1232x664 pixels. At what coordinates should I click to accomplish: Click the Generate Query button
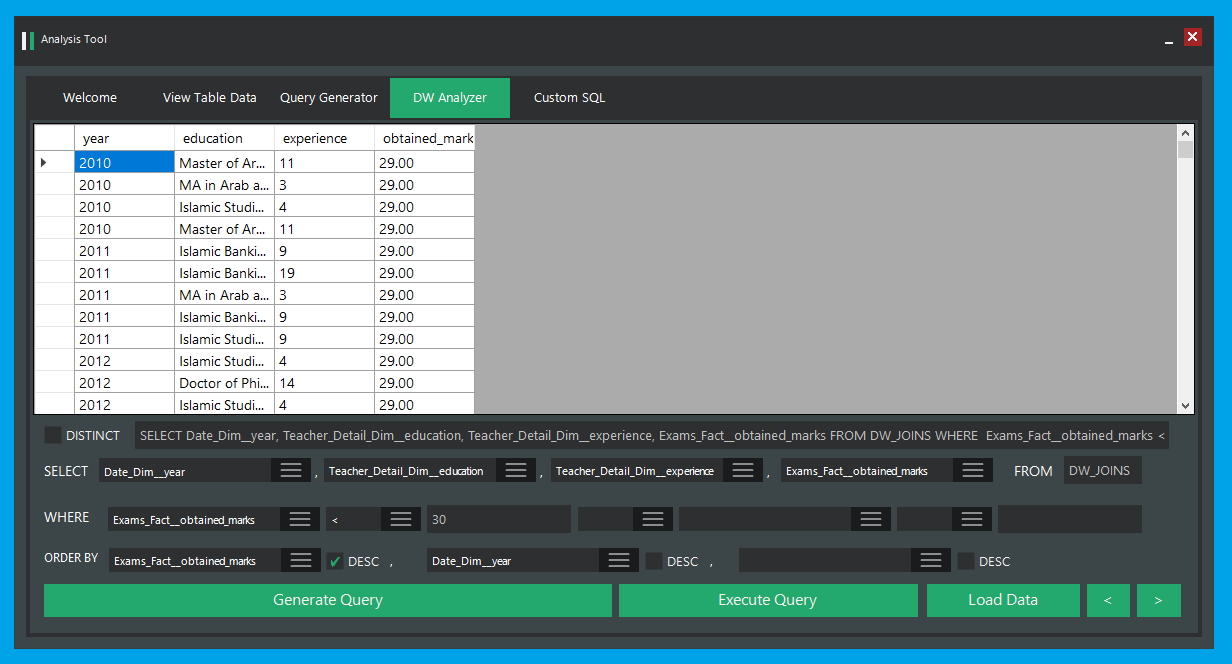(x=328, y=600)
